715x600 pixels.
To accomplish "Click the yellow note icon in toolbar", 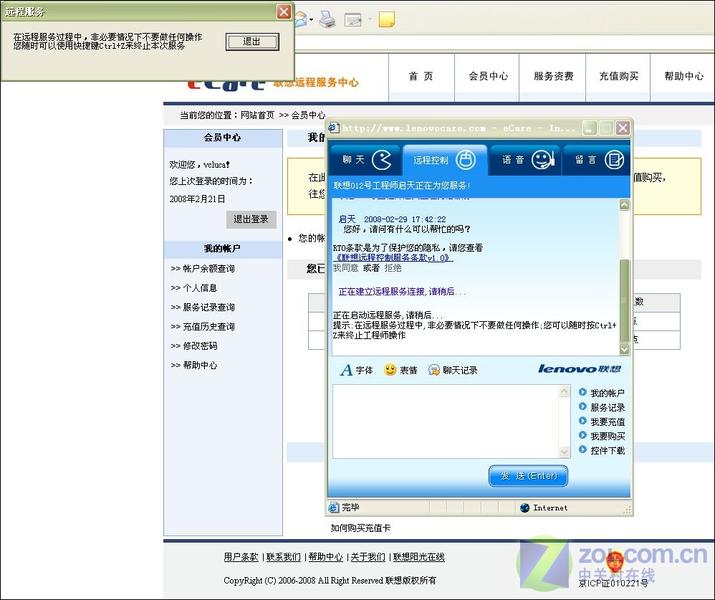I will pos(386,20).
